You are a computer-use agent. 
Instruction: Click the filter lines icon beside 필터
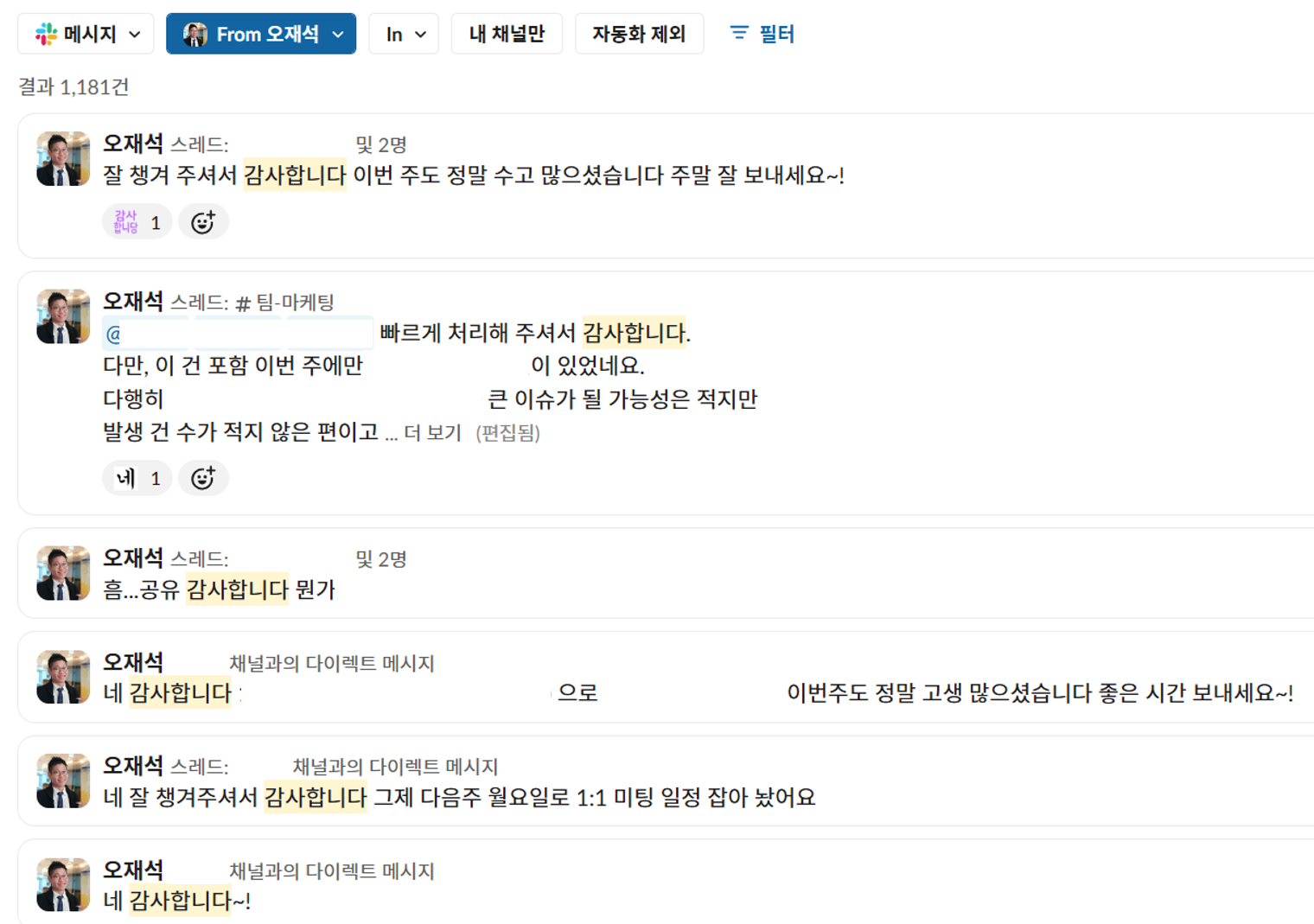pos(739,33)
